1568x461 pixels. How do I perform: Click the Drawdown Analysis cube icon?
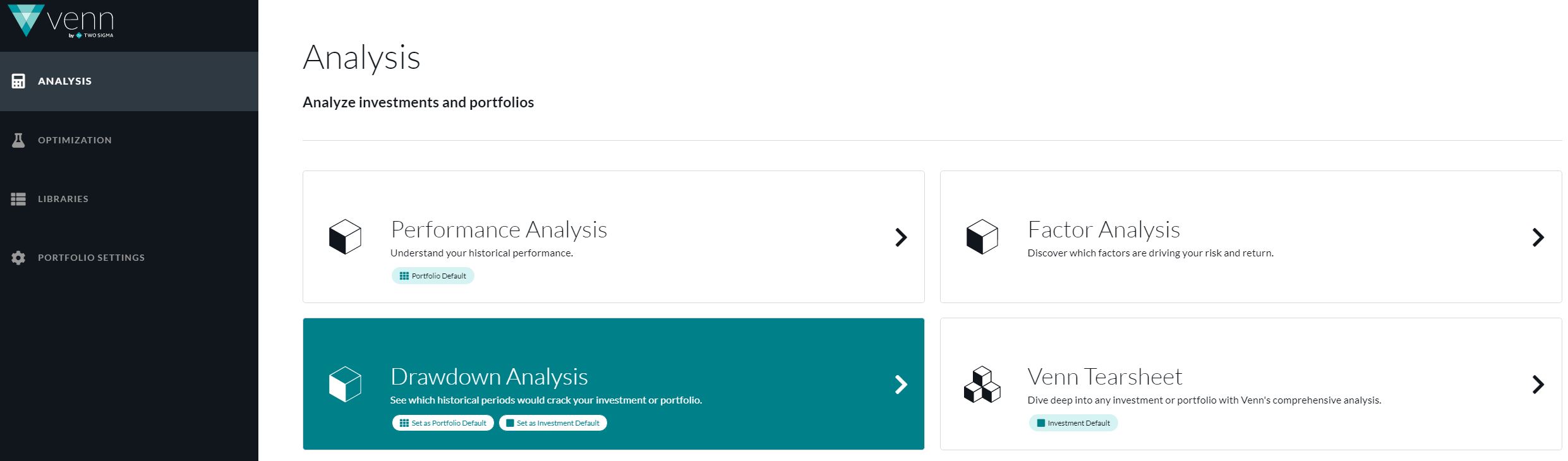(345, 384)
